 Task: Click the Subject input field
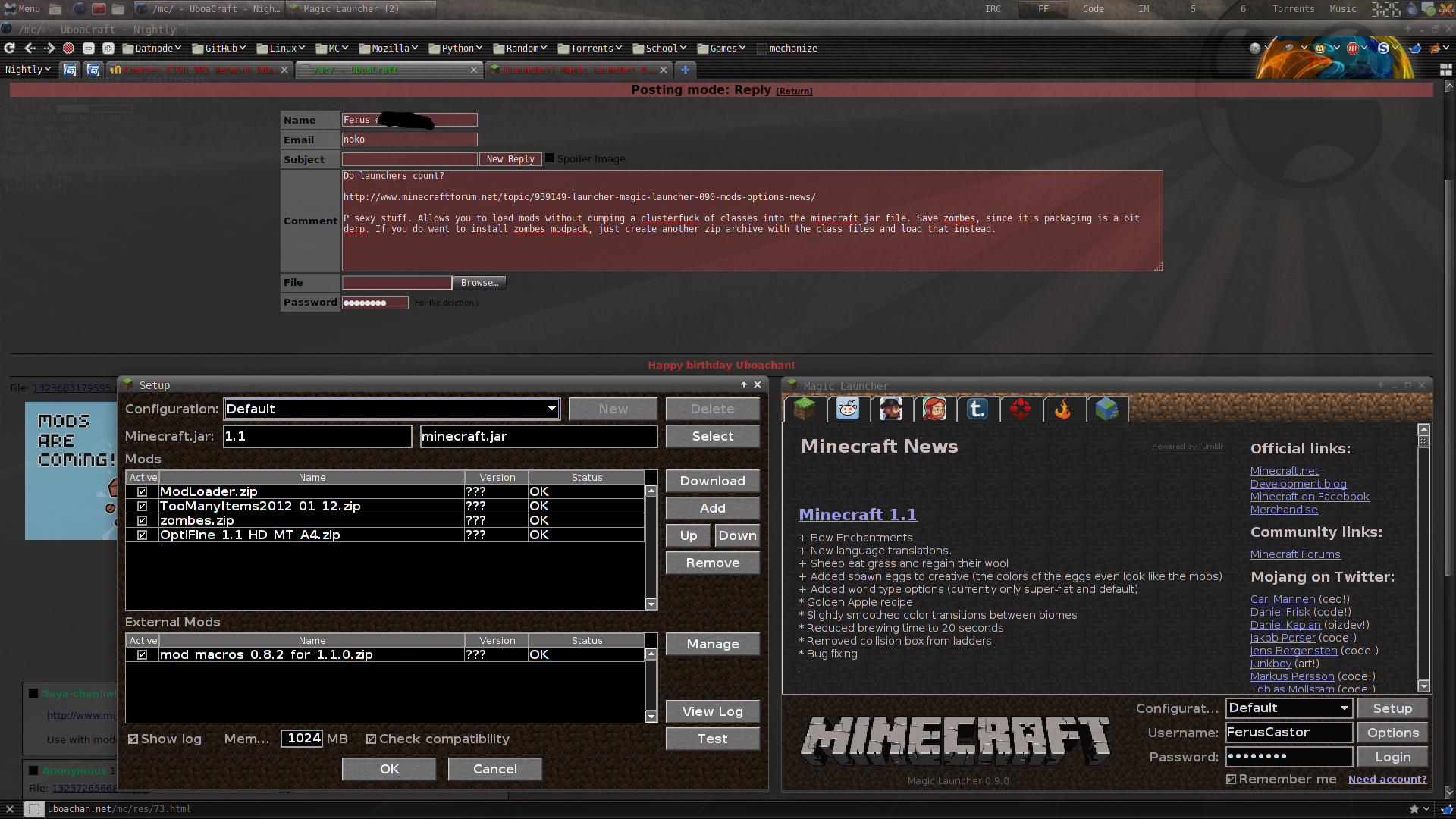pyautogui.click(x=409, y=159)
